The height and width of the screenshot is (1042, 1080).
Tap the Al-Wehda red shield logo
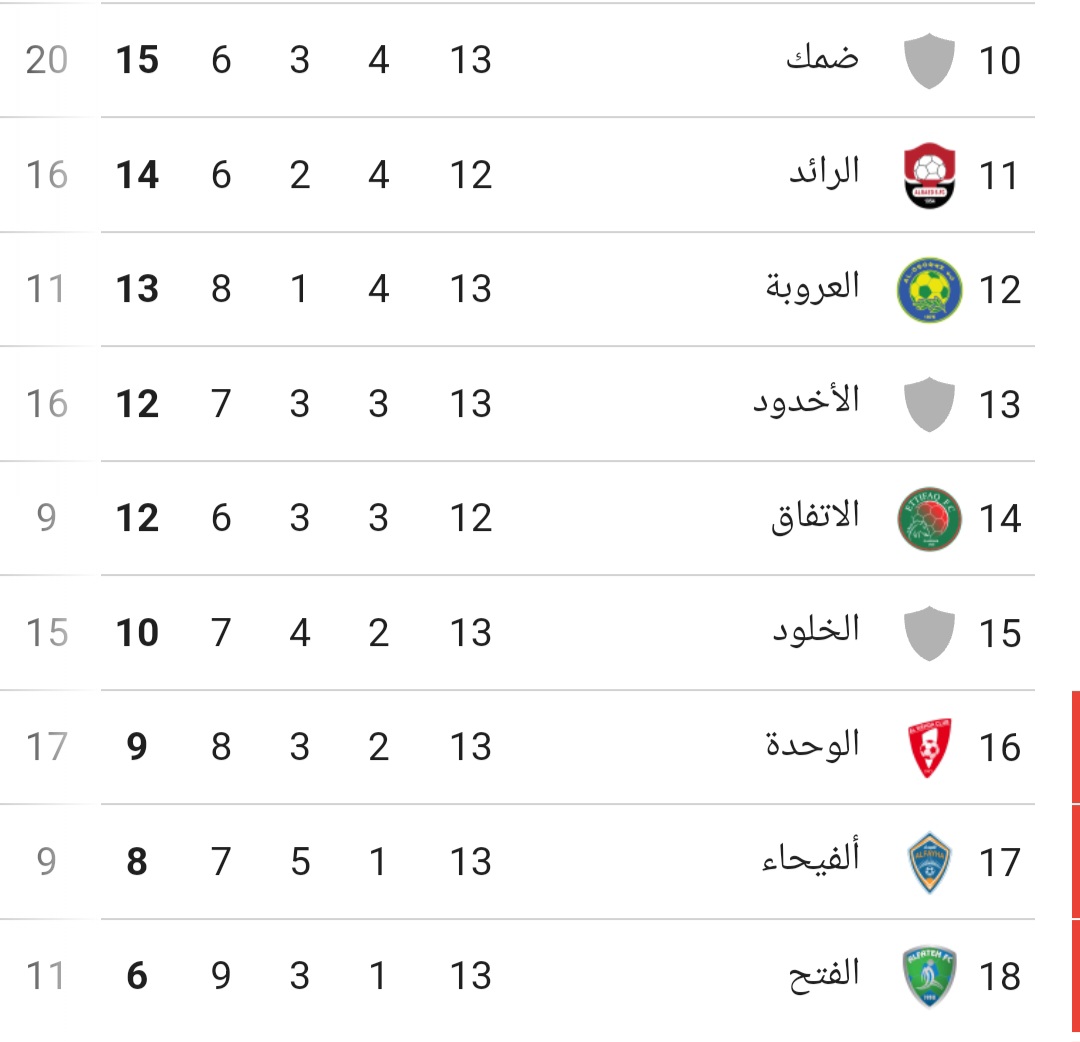tap(929, 747)
